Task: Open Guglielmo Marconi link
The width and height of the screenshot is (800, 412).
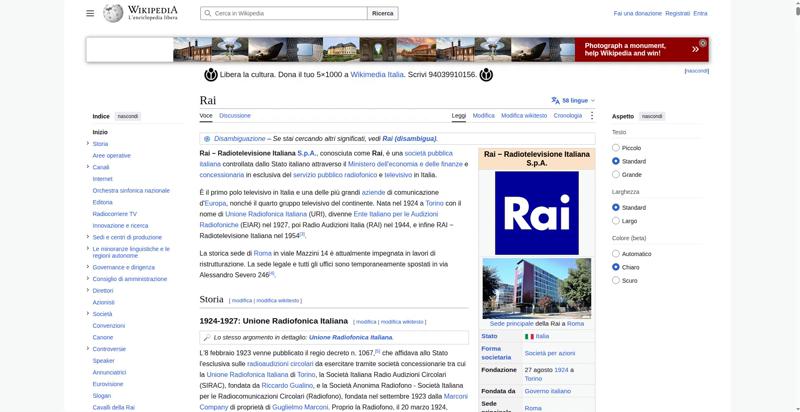Action: [298, 407]
